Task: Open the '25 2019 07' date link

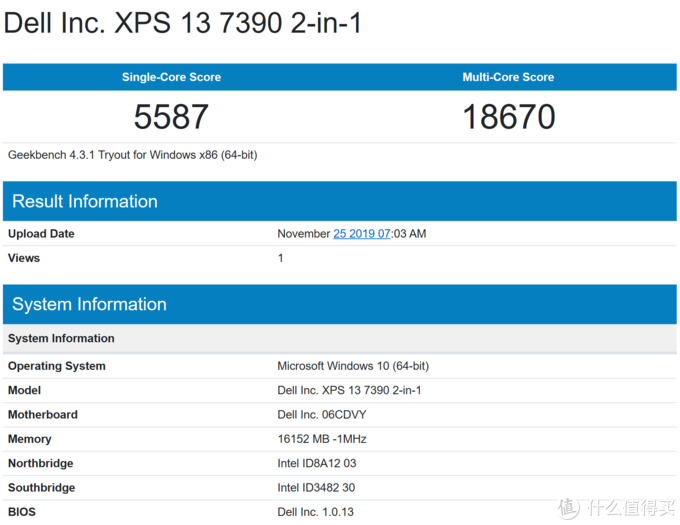Action: pyautogui.click(x=362, y=234)
